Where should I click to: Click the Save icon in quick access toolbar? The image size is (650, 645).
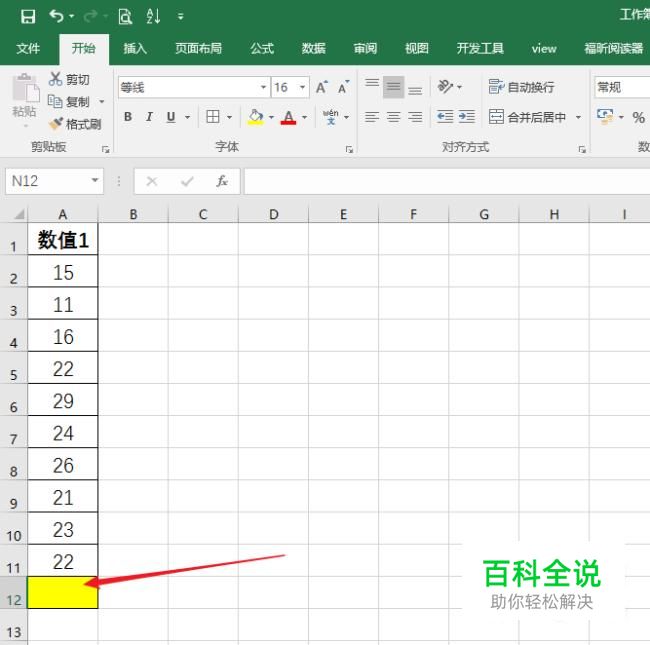(28, 17)
